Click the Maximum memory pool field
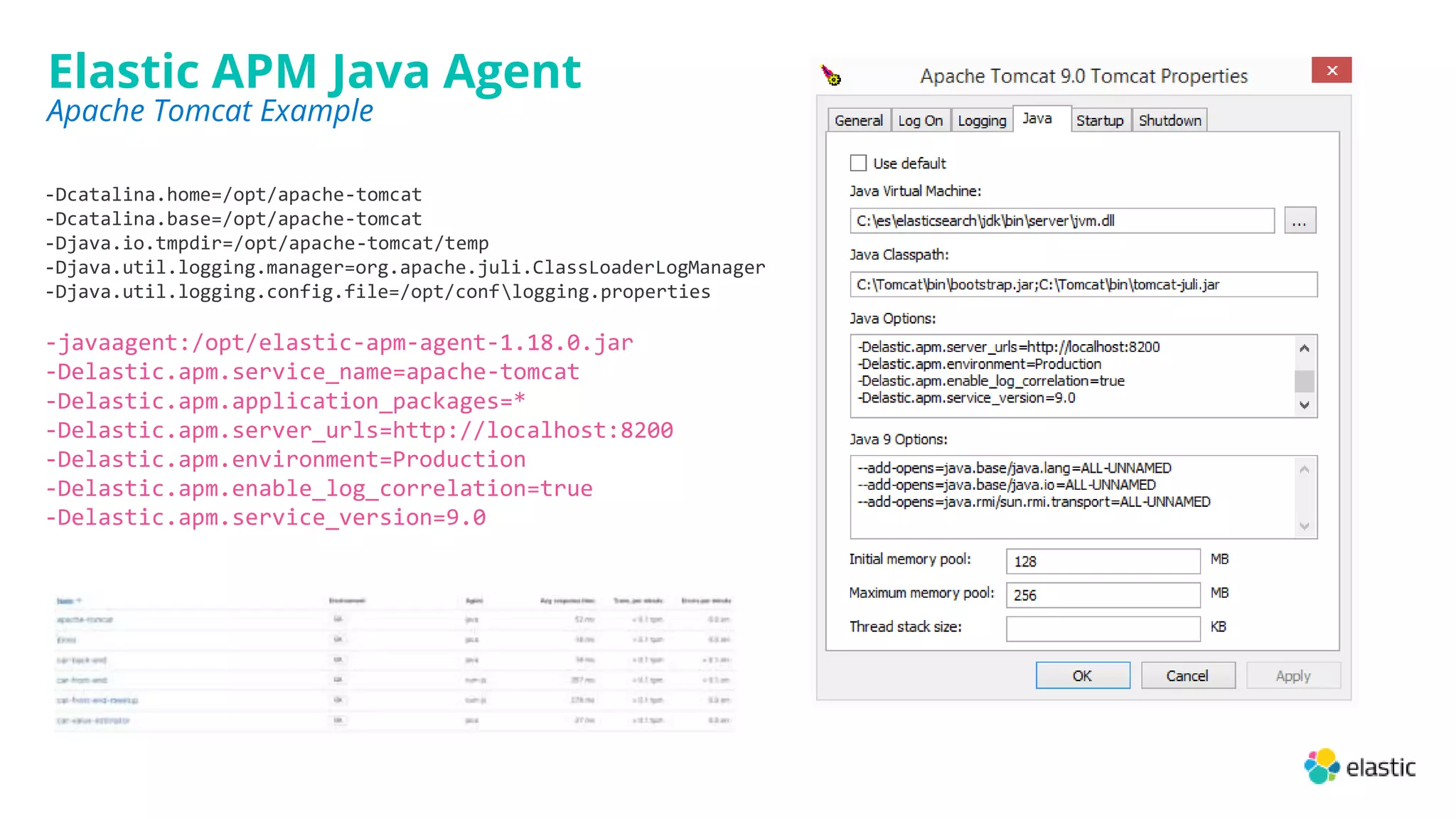1456x819 pixels. click(1103, 594)
